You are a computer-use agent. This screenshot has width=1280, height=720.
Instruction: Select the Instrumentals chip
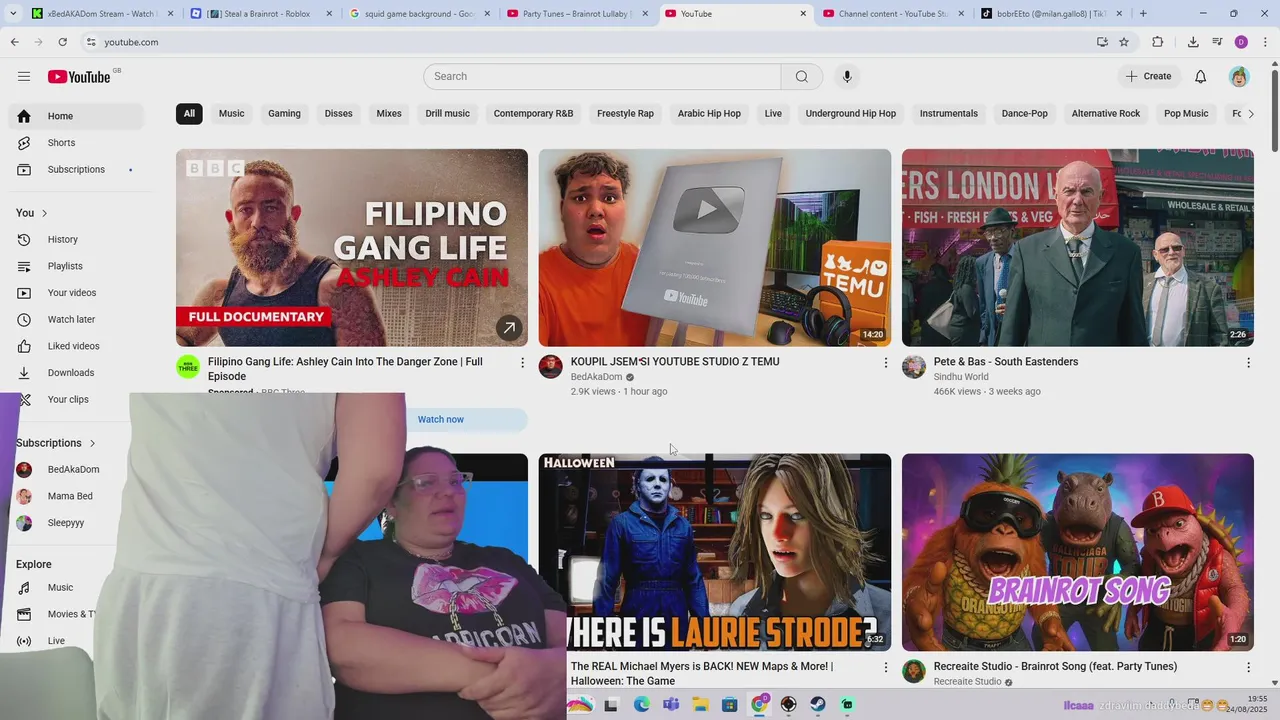click(x=949, y=114)
